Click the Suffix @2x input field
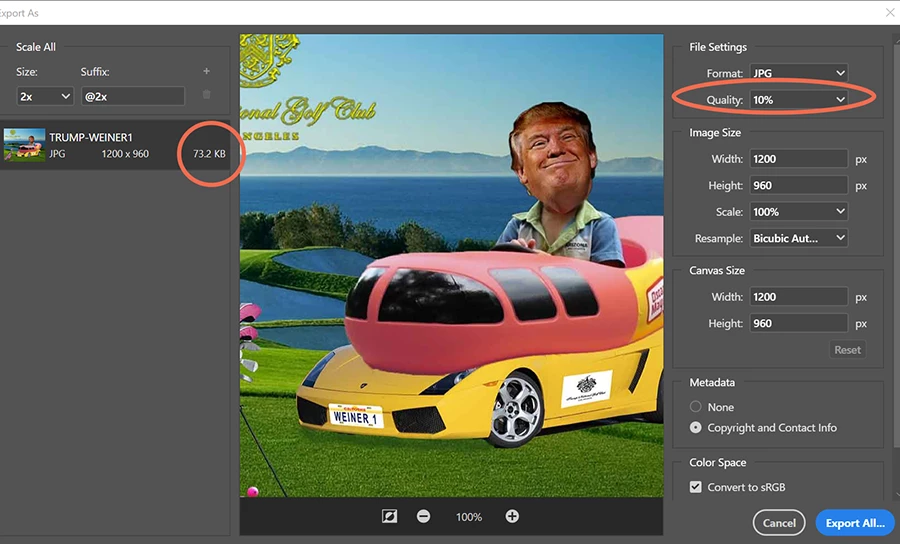The width and height of the screenshot is (900, 544). point(133,96)
